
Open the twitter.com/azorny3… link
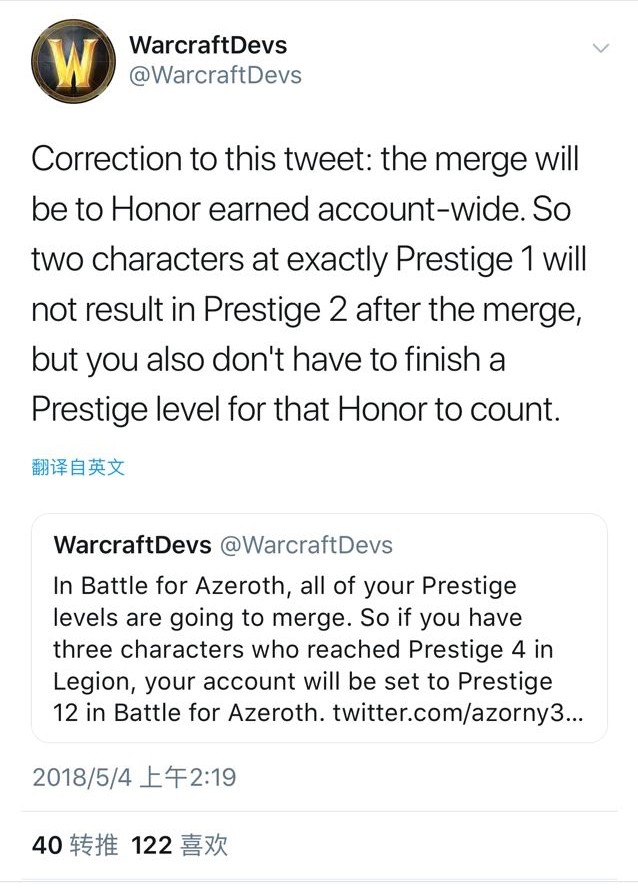(x=457, y=713)
